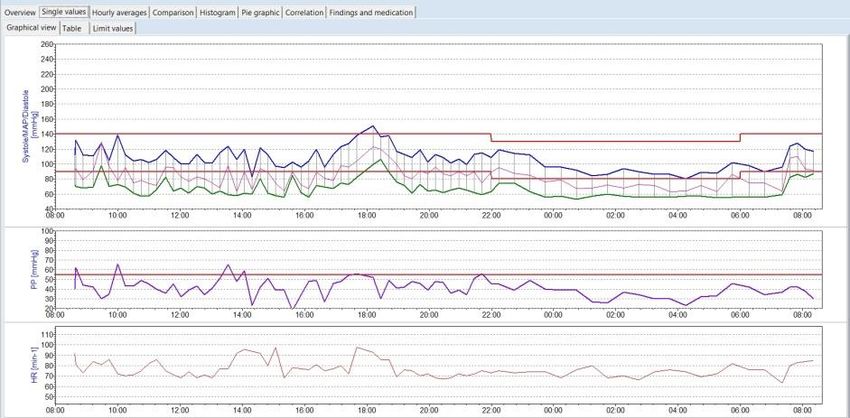
Task: Open the Pie graphic tab
Action: coord(261,12)
